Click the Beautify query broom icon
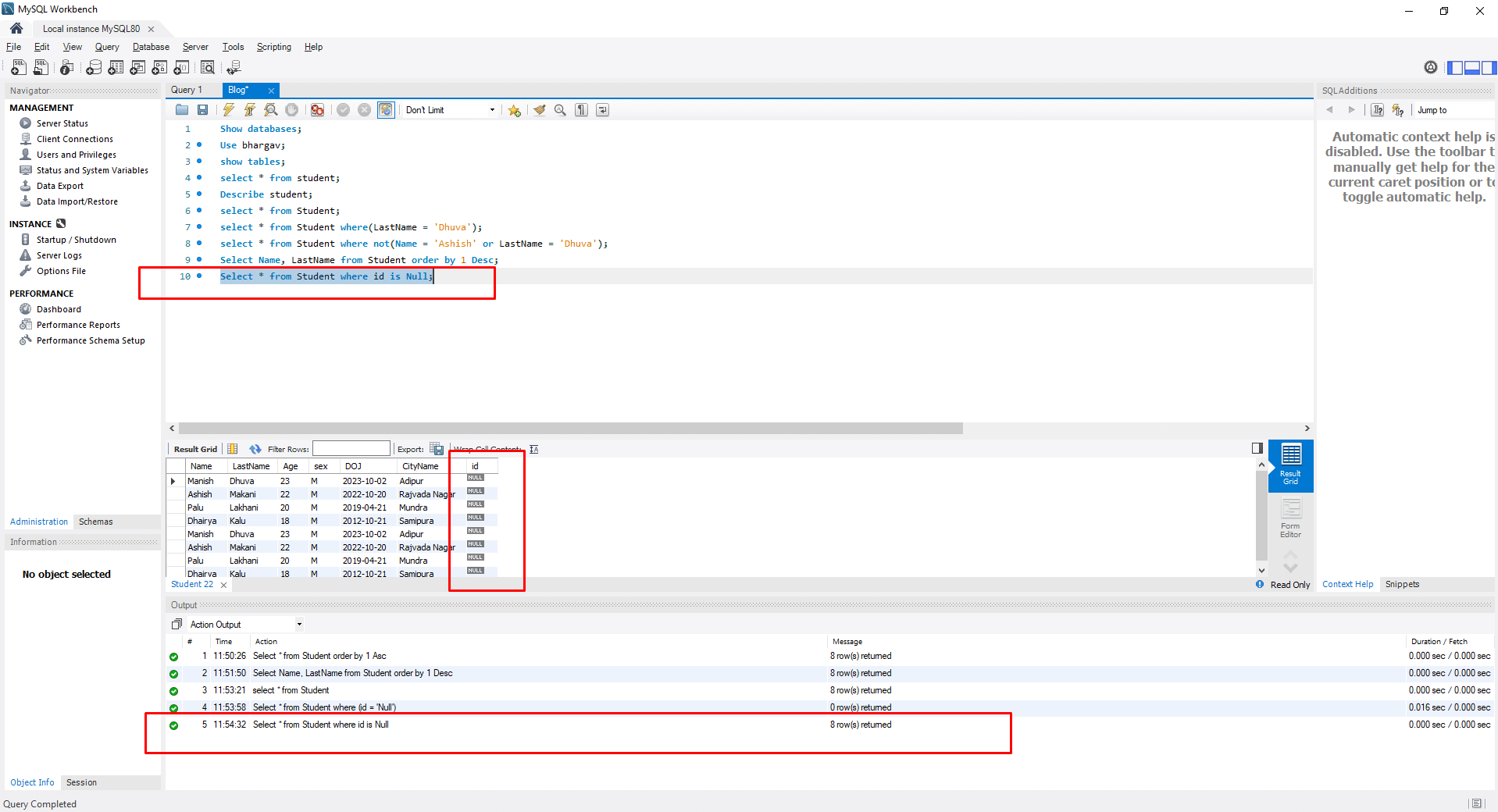Viewport: 1498px width, 812px height. 539,110
